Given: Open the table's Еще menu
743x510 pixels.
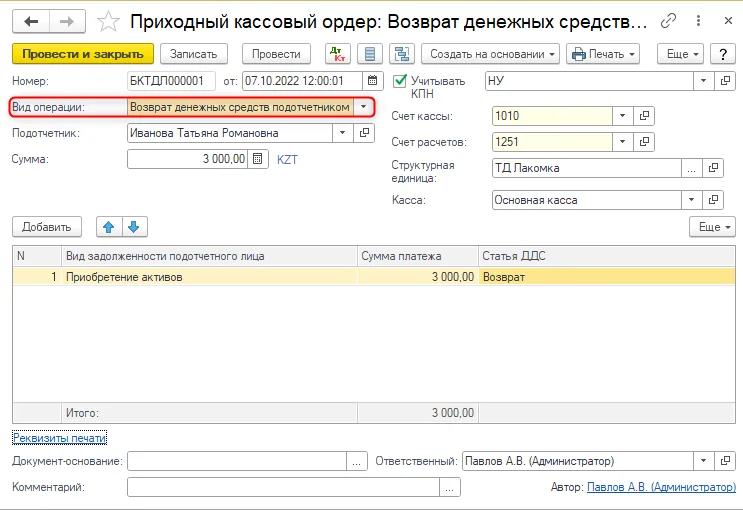Looking at the screenshot, I should pyautogui.click(x=712, y=227).
